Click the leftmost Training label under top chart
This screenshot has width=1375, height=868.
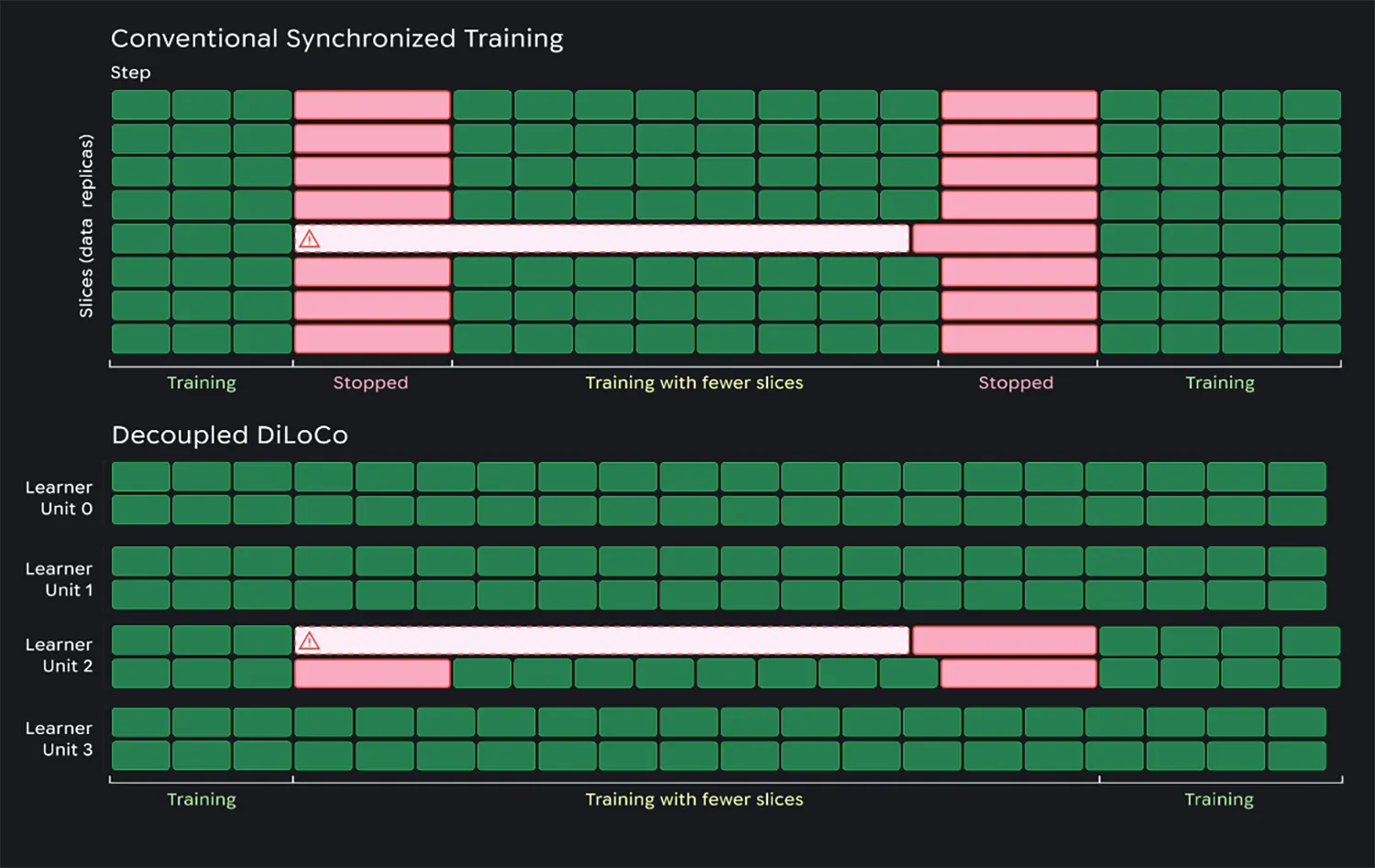pyautogui.click(x=201, y=382)
